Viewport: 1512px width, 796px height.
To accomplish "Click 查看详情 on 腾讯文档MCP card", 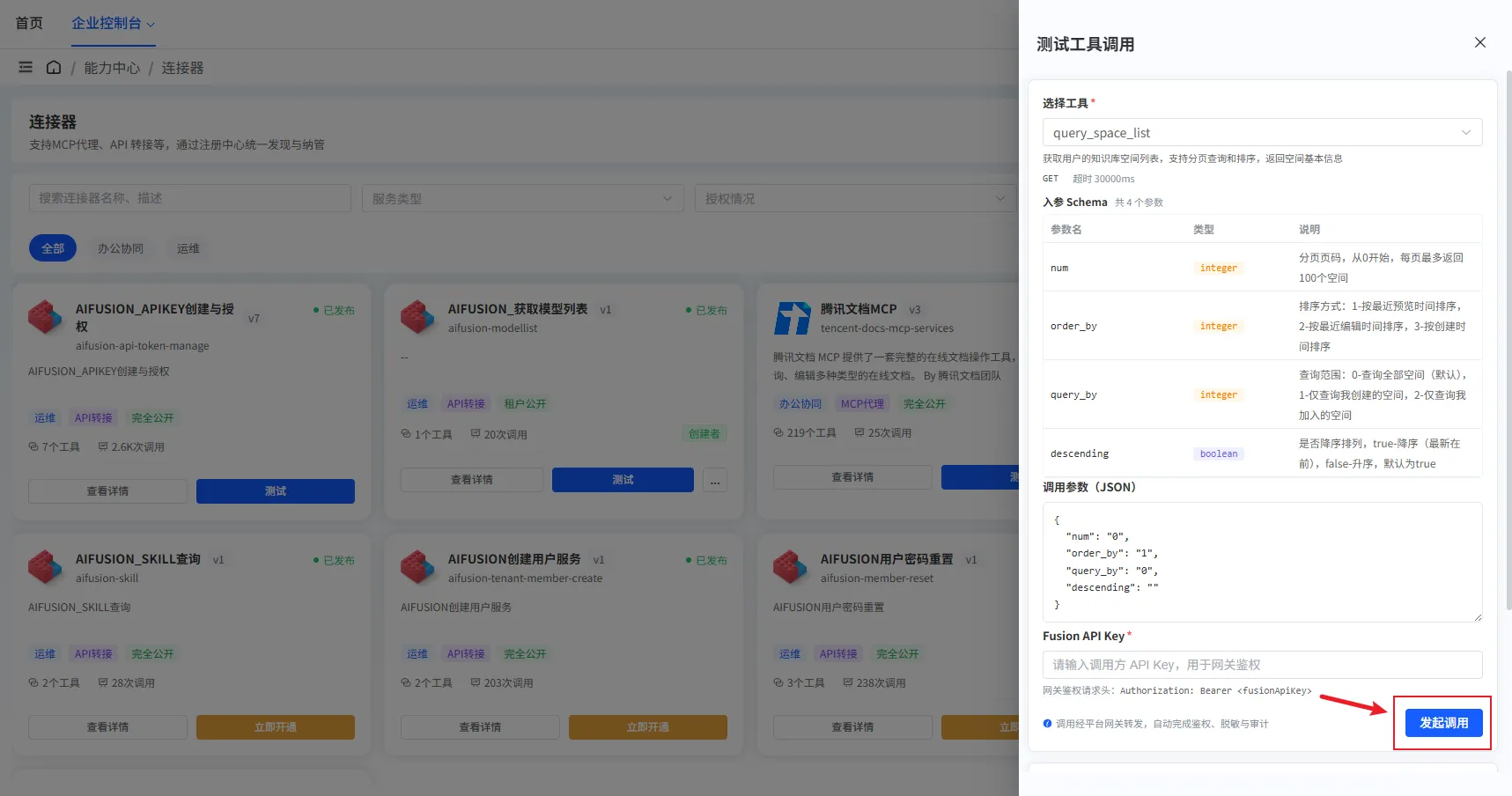I will [x=852, y=477].
